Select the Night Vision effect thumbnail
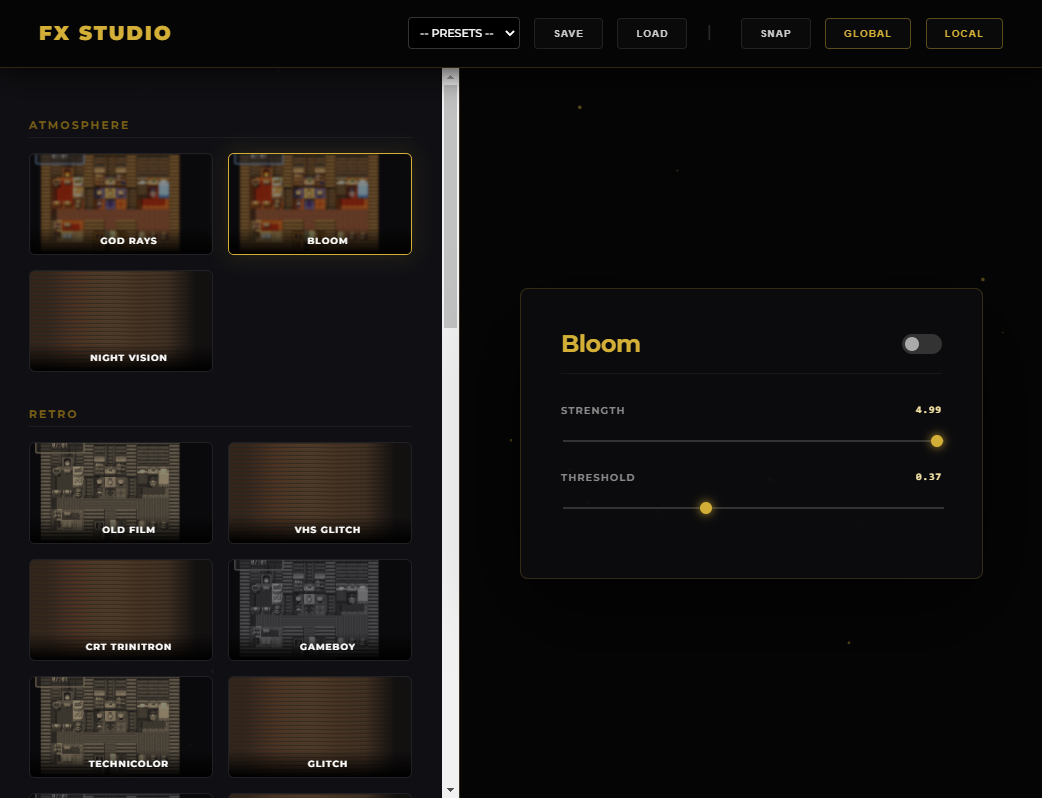Viewport: 1042px width, 798px height. tap(121, 321)
